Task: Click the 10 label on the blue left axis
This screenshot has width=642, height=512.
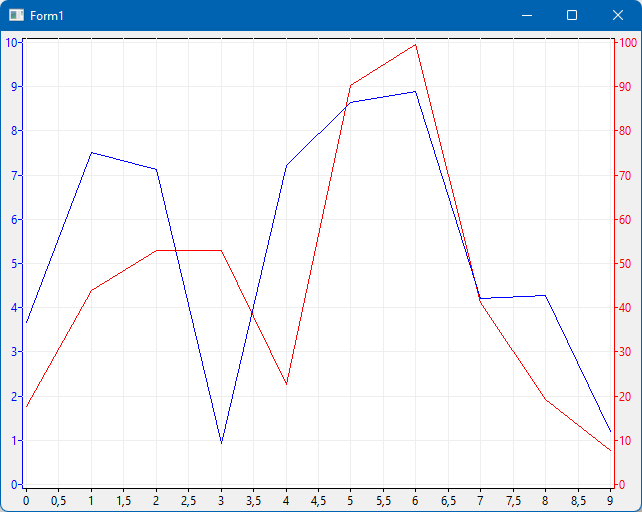Action: click(x=11, y=43)
